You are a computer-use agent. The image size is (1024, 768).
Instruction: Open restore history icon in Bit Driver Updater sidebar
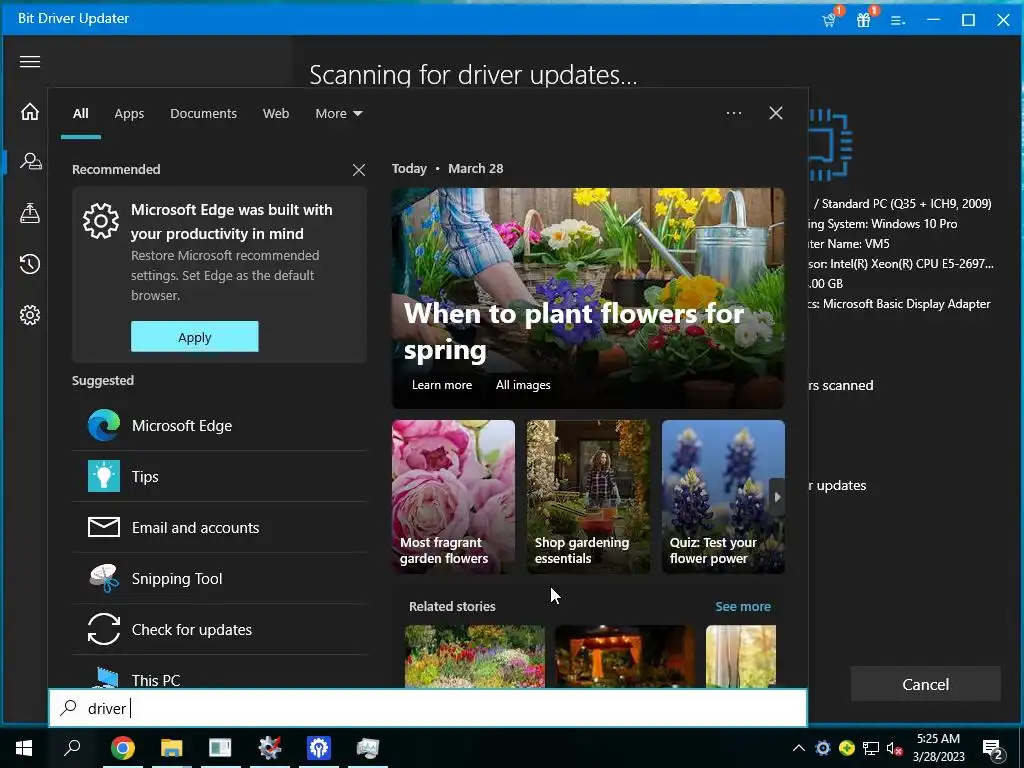(x=30, y=264)
